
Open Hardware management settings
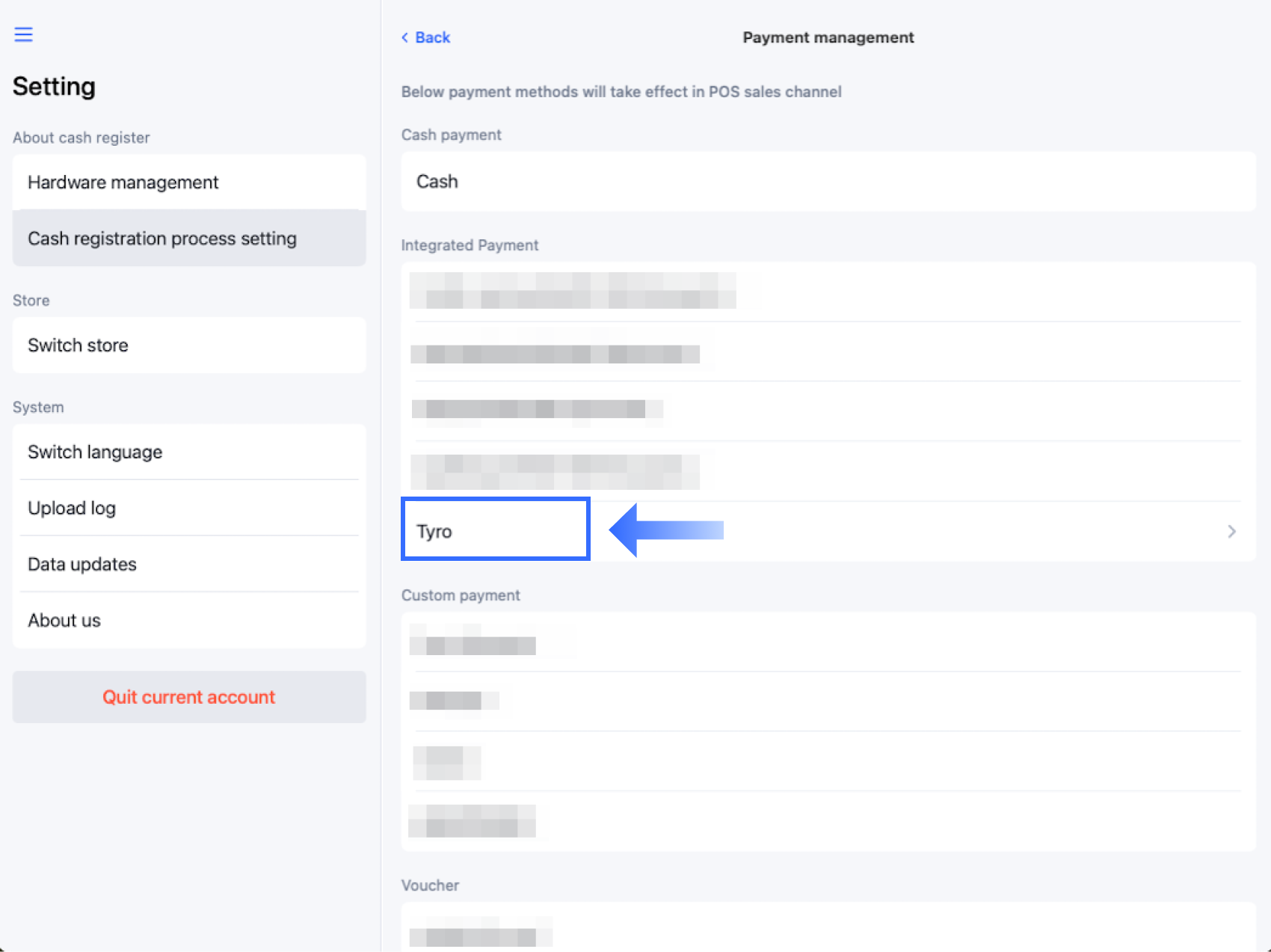(188, 182)
